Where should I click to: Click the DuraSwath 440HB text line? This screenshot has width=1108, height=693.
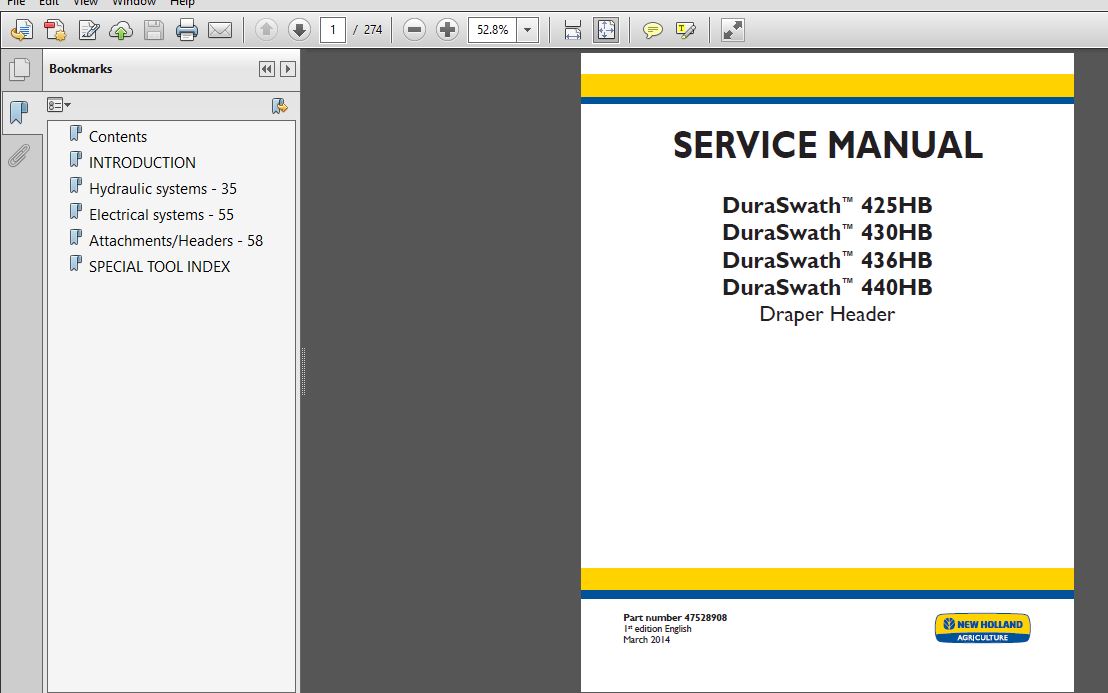pos(827,288)
